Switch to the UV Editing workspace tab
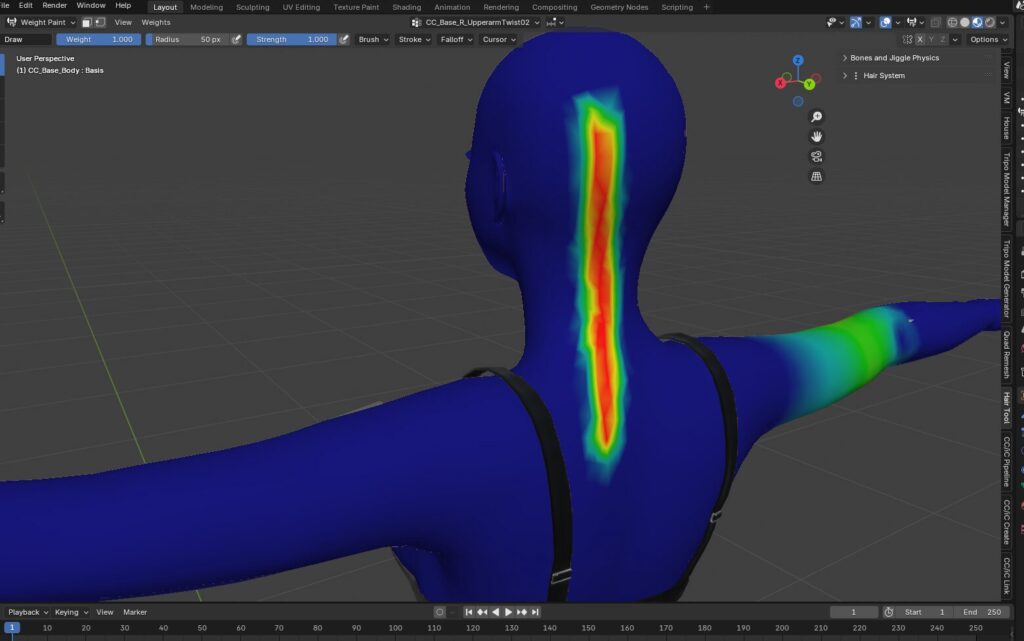 point(301,7)
